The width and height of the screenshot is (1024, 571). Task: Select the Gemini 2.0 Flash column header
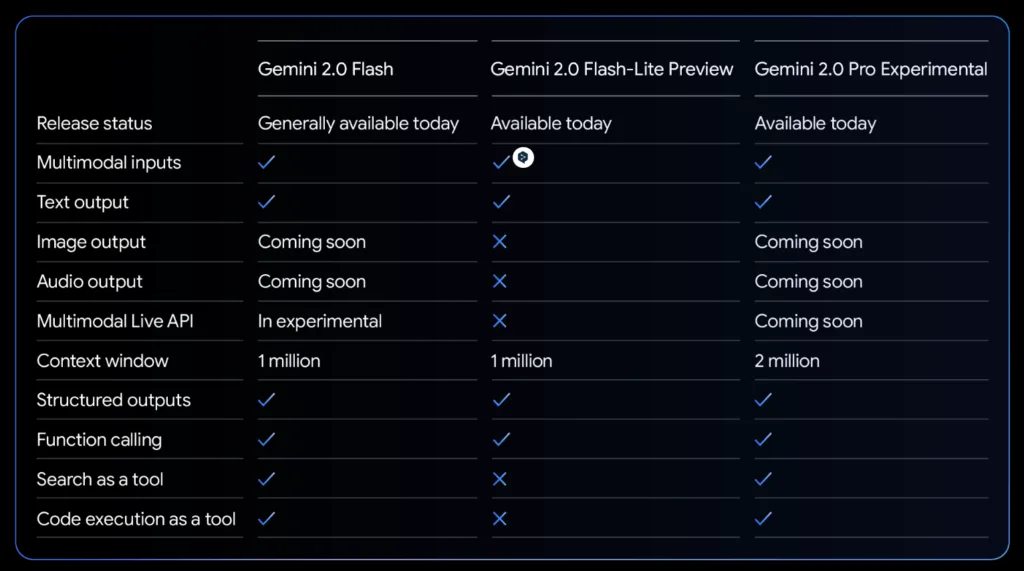click(326, 69)
